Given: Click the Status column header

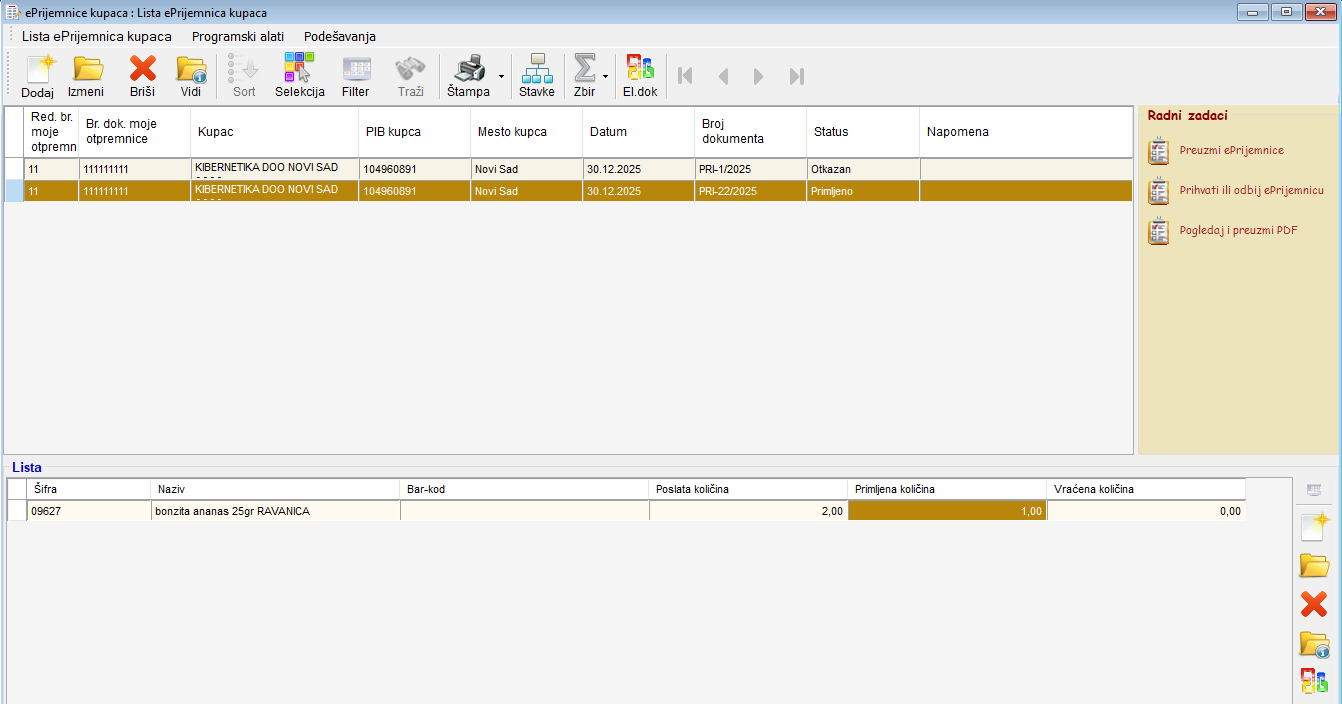Looking at the screenshot, I should coord(861,132).
